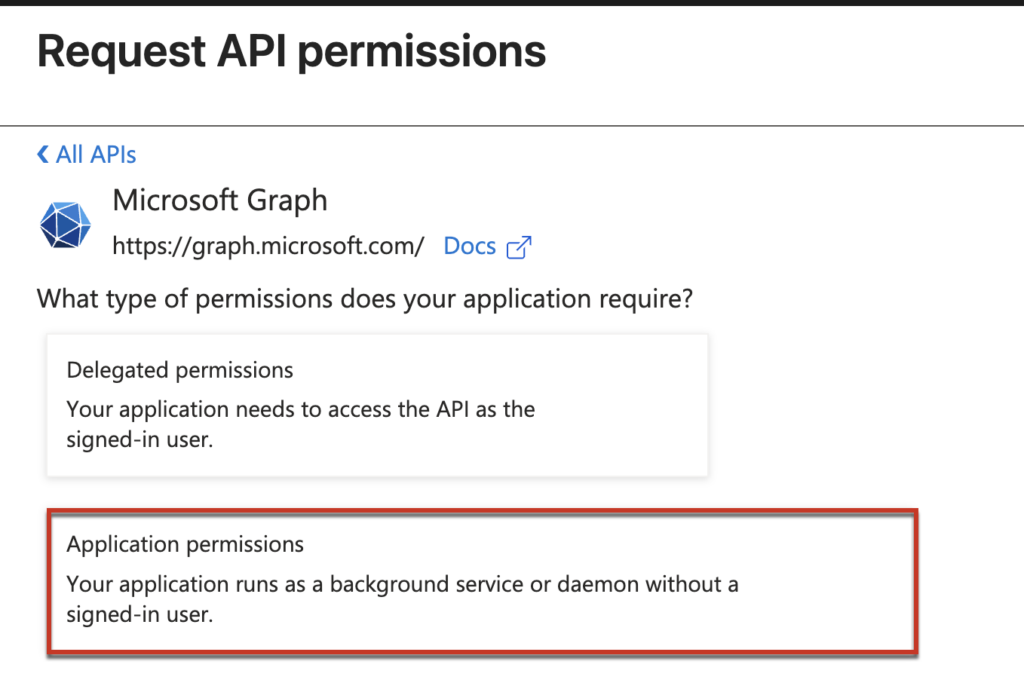Click the back chevron before All APIs
1024x695 pixels.
click(42, 154)
